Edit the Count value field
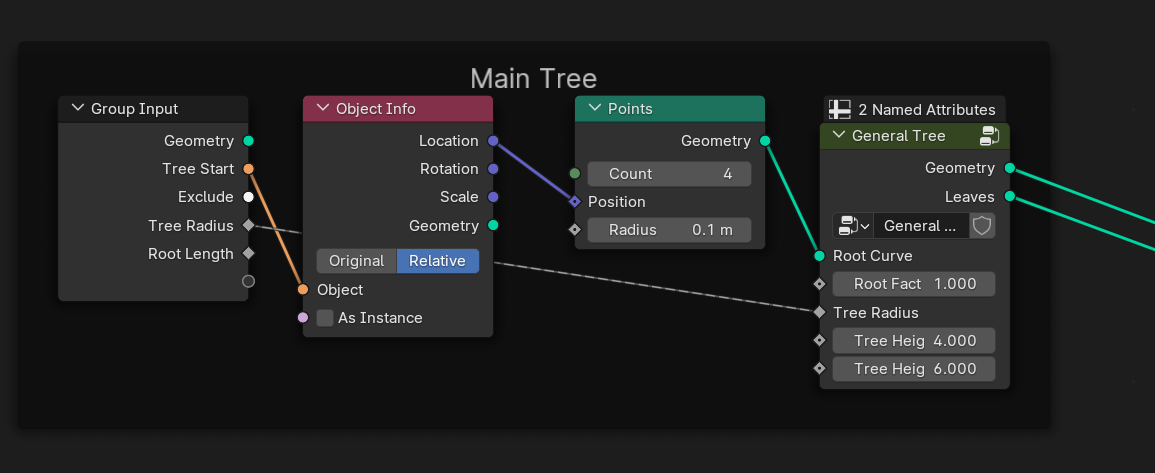Viewport: 1155px width, 473px height. [x=670, y=174]
